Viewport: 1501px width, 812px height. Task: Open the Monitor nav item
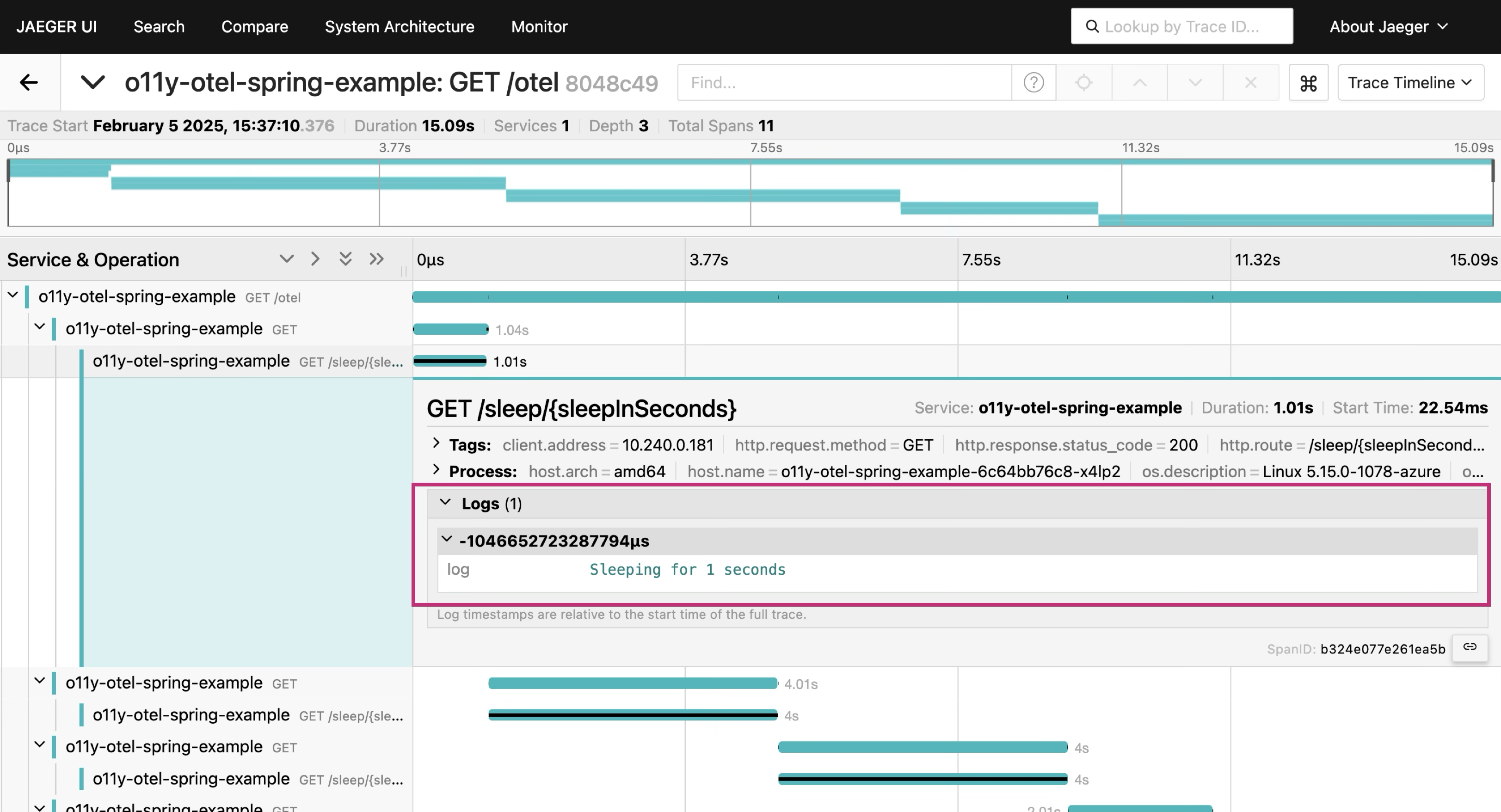pyautogui.click(x=539, y=27)
